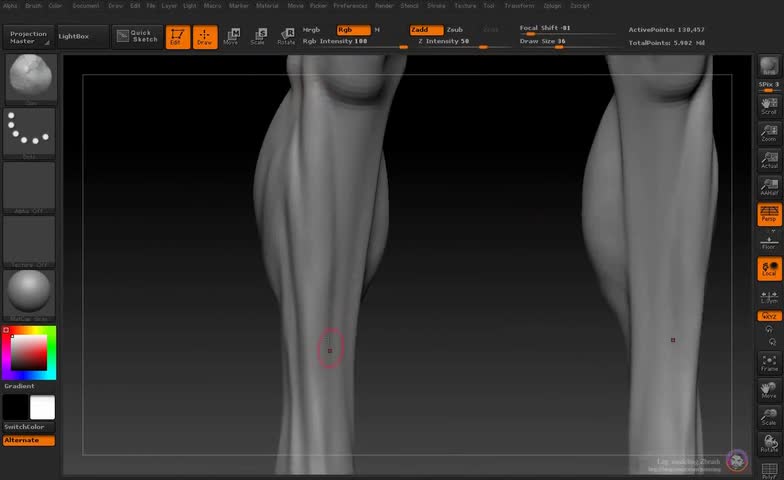Click the SwitchColor button
Viewport: 784px width, 480px height.
29,427
